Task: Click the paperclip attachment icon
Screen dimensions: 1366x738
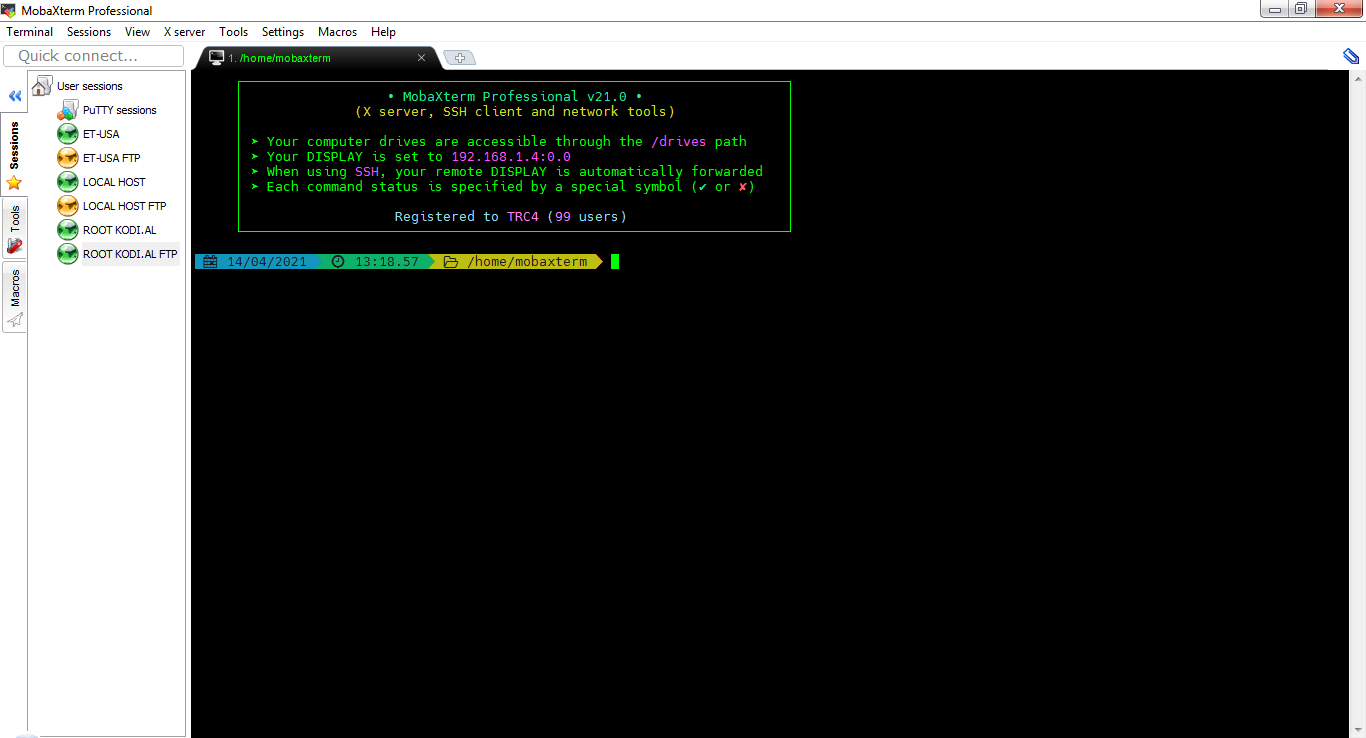Action: pyautogui.click(x=1351, y=57)
